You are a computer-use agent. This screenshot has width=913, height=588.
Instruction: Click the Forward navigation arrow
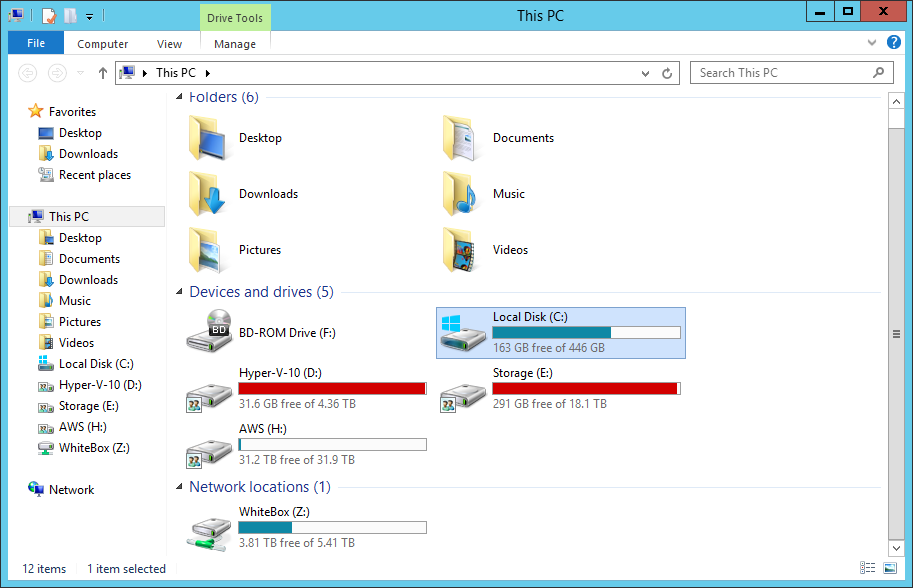click(56, 73)
